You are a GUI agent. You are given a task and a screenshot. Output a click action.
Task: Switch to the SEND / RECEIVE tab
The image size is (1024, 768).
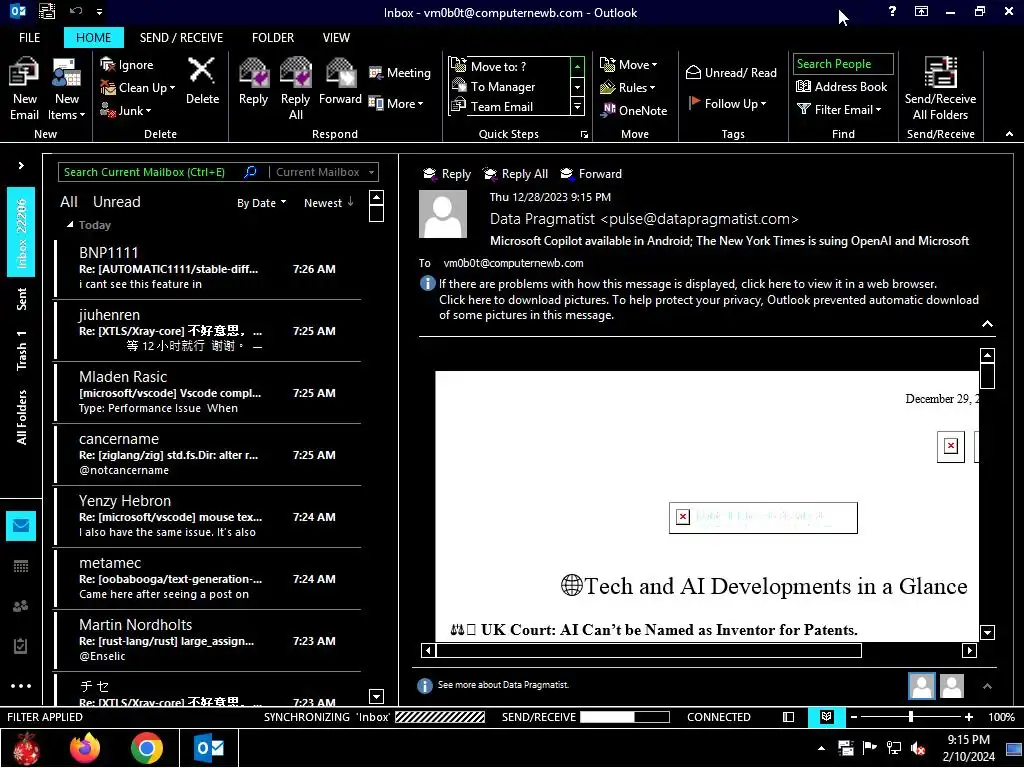[181, 37]
